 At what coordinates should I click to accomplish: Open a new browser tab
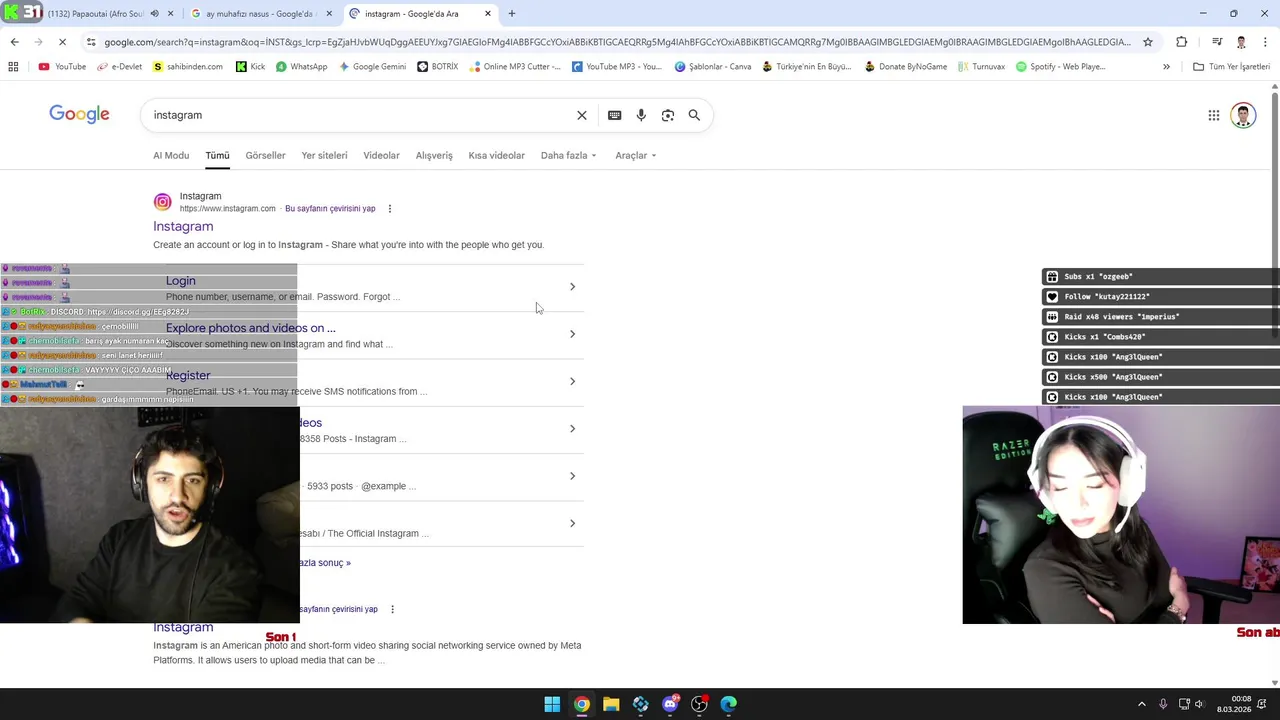(512, 14)
